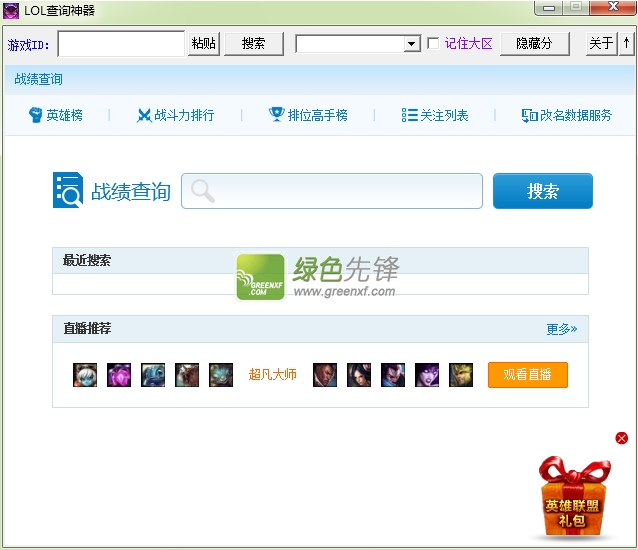Click the trophy icon for 排位高手榜

(277, 114)
